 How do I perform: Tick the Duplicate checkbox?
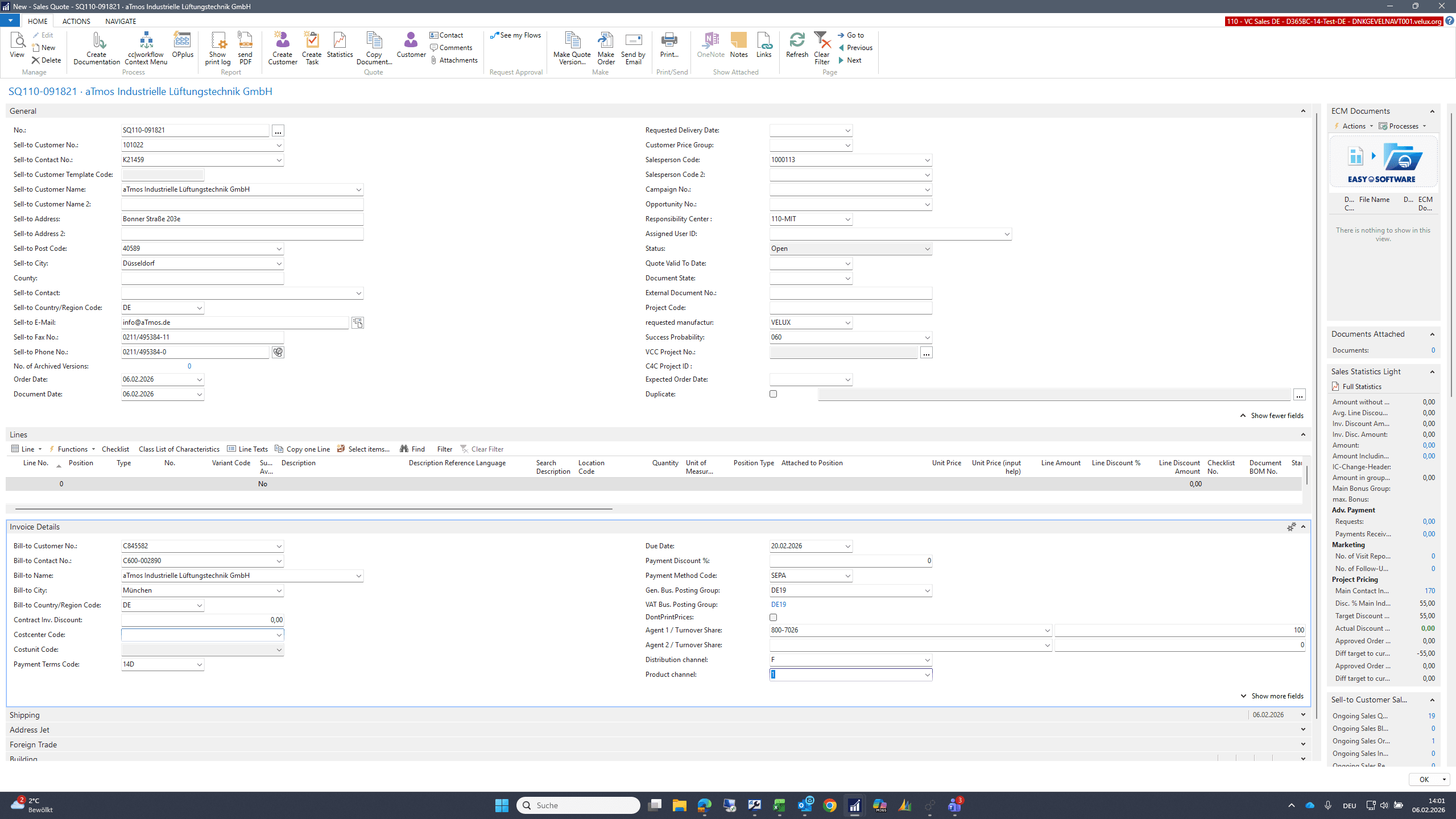click(x=773, y=394)
